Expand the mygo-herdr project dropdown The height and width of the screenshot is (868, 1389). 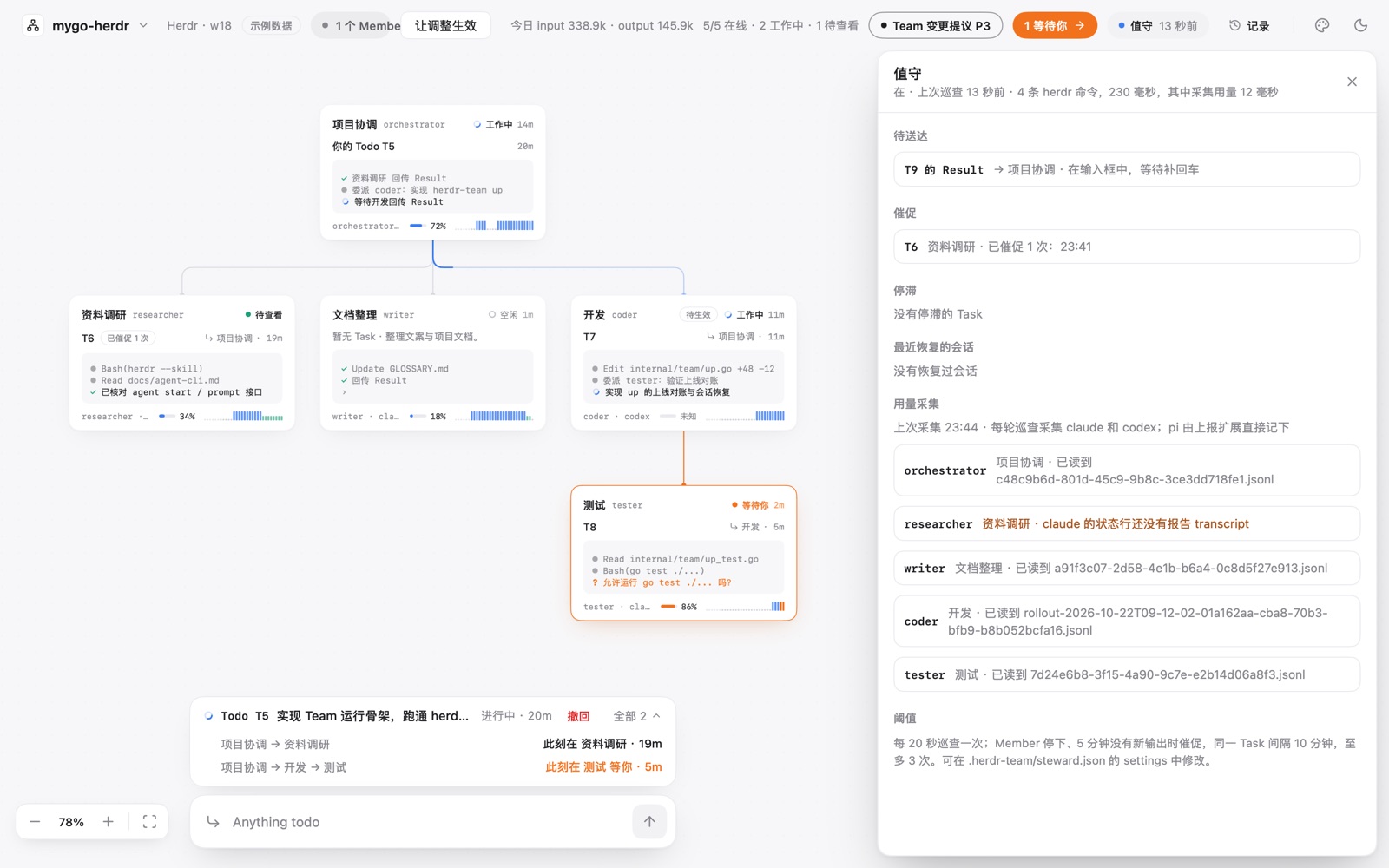[x=143, y=25]
